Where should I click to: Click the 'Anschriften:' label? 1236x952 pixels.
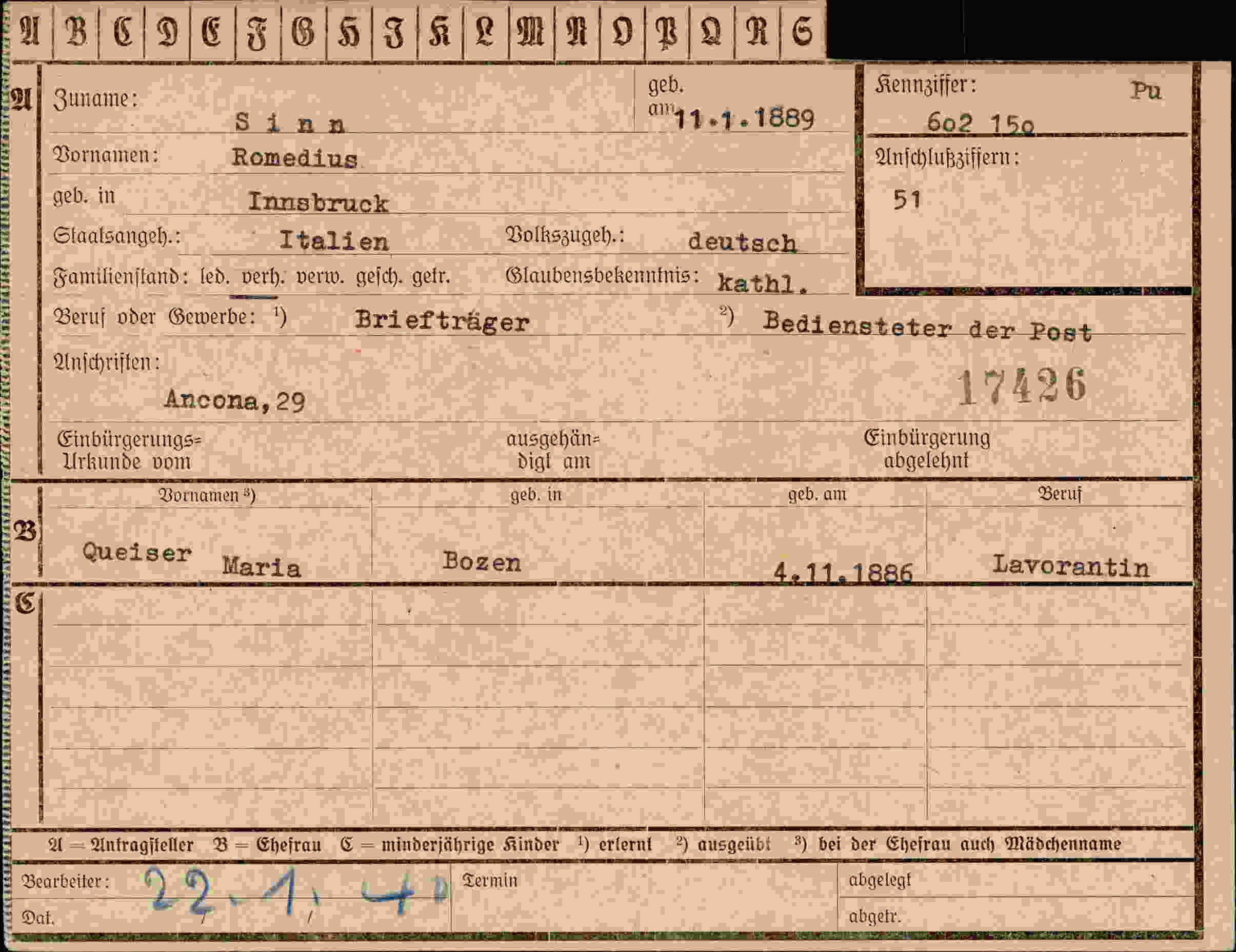click(106, 362)
